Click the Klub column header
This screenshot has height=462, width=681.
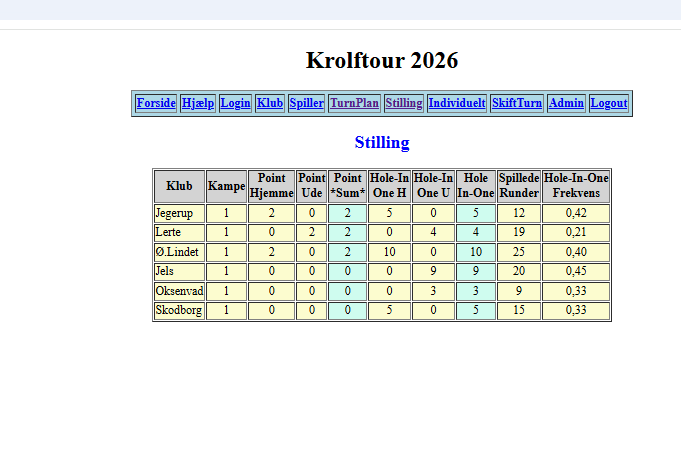click(179, 186)
